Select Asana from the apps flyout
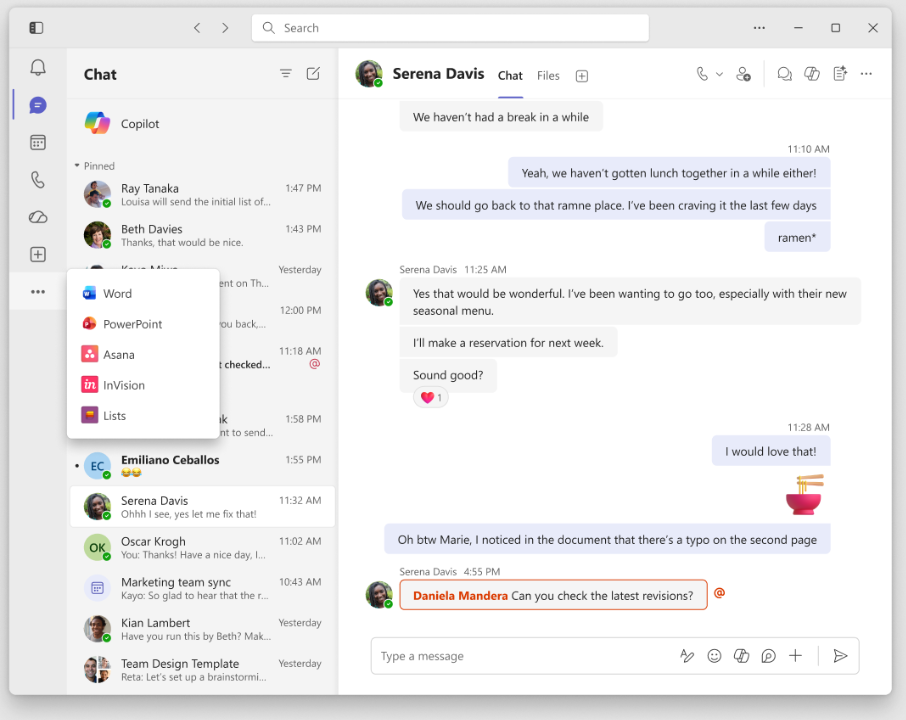 coord(118,355)
